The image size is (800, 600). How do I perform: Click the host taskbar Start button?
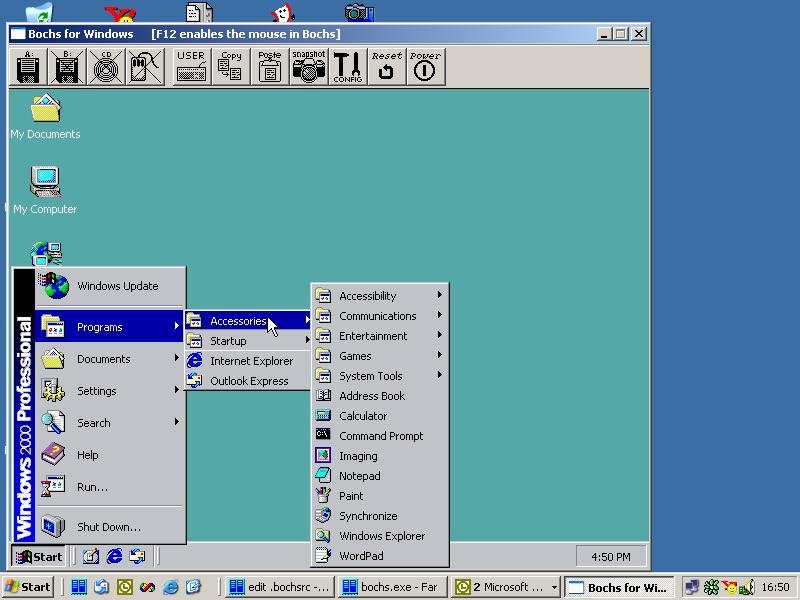(x=28, y=587)
